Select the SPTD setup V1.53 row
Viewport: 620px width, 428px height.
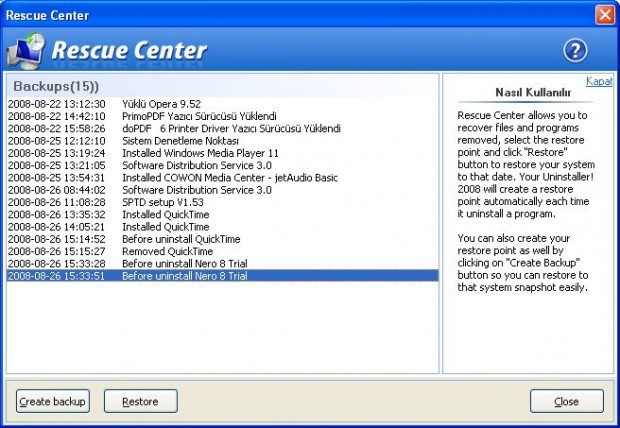223,202
